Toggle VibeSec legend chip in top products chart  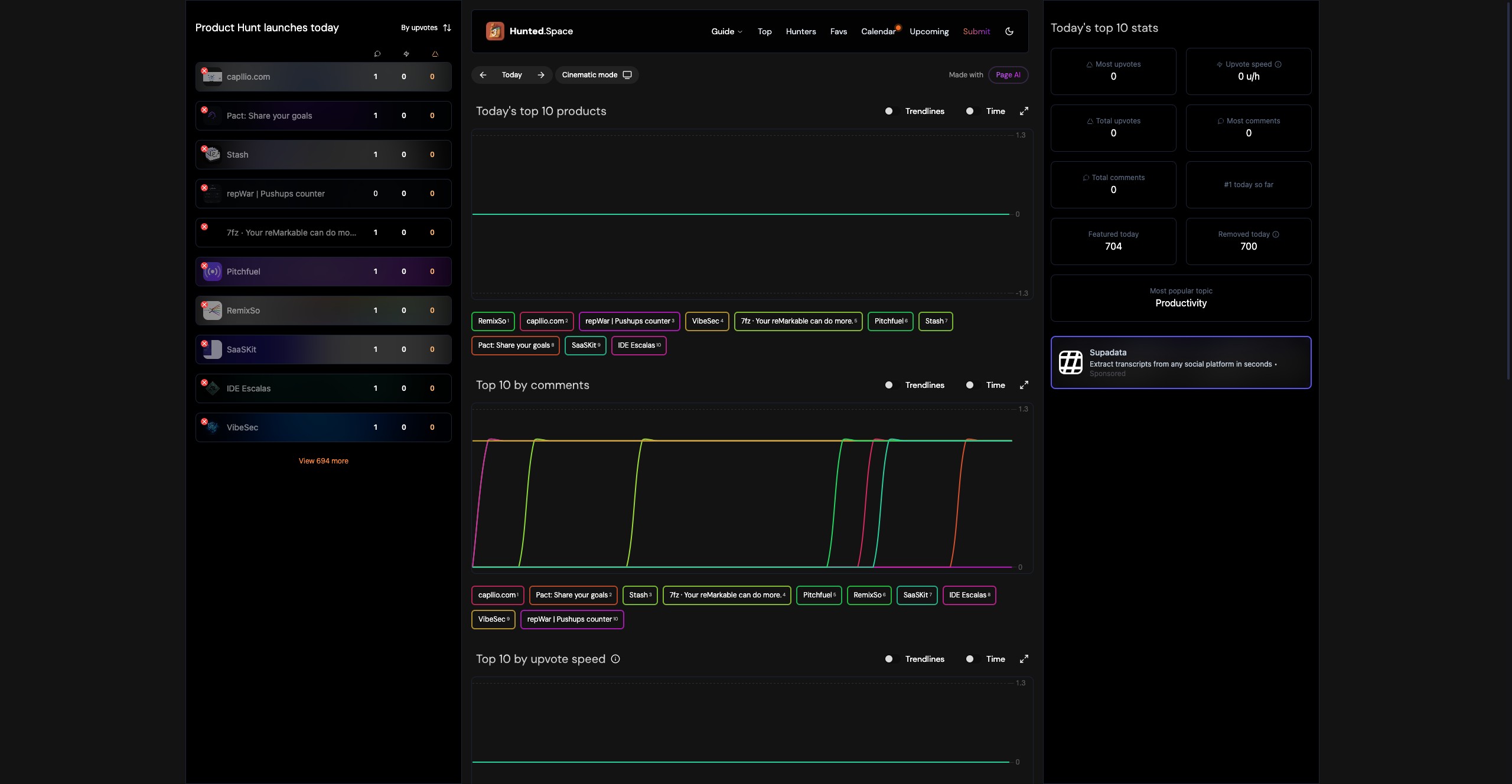pos(707,321)
